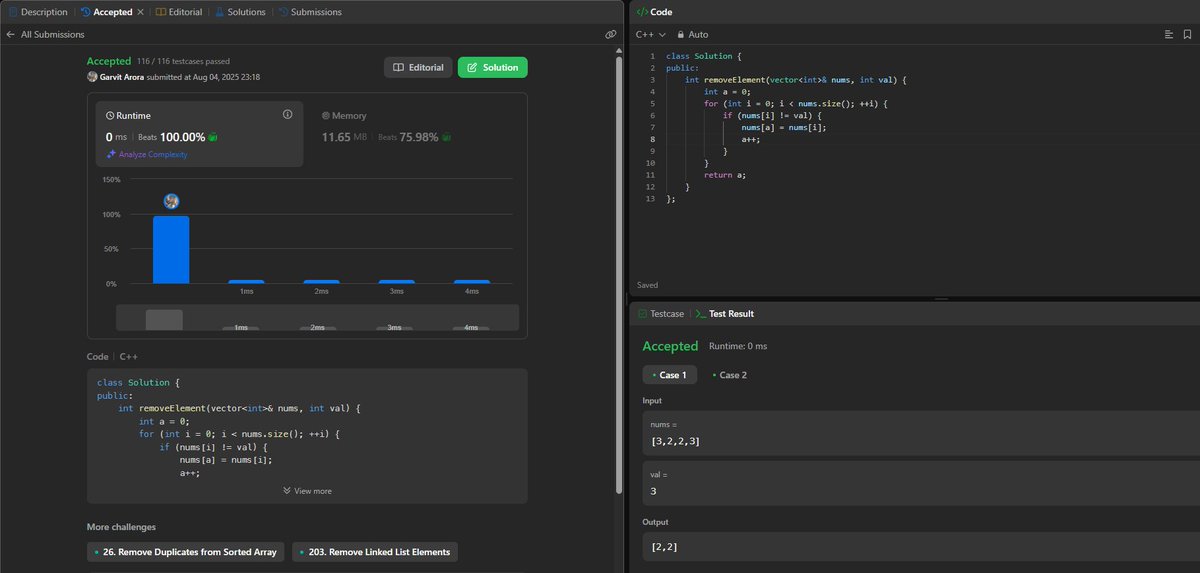Click the clock icon beside Runtime

(x=110, y=116)
